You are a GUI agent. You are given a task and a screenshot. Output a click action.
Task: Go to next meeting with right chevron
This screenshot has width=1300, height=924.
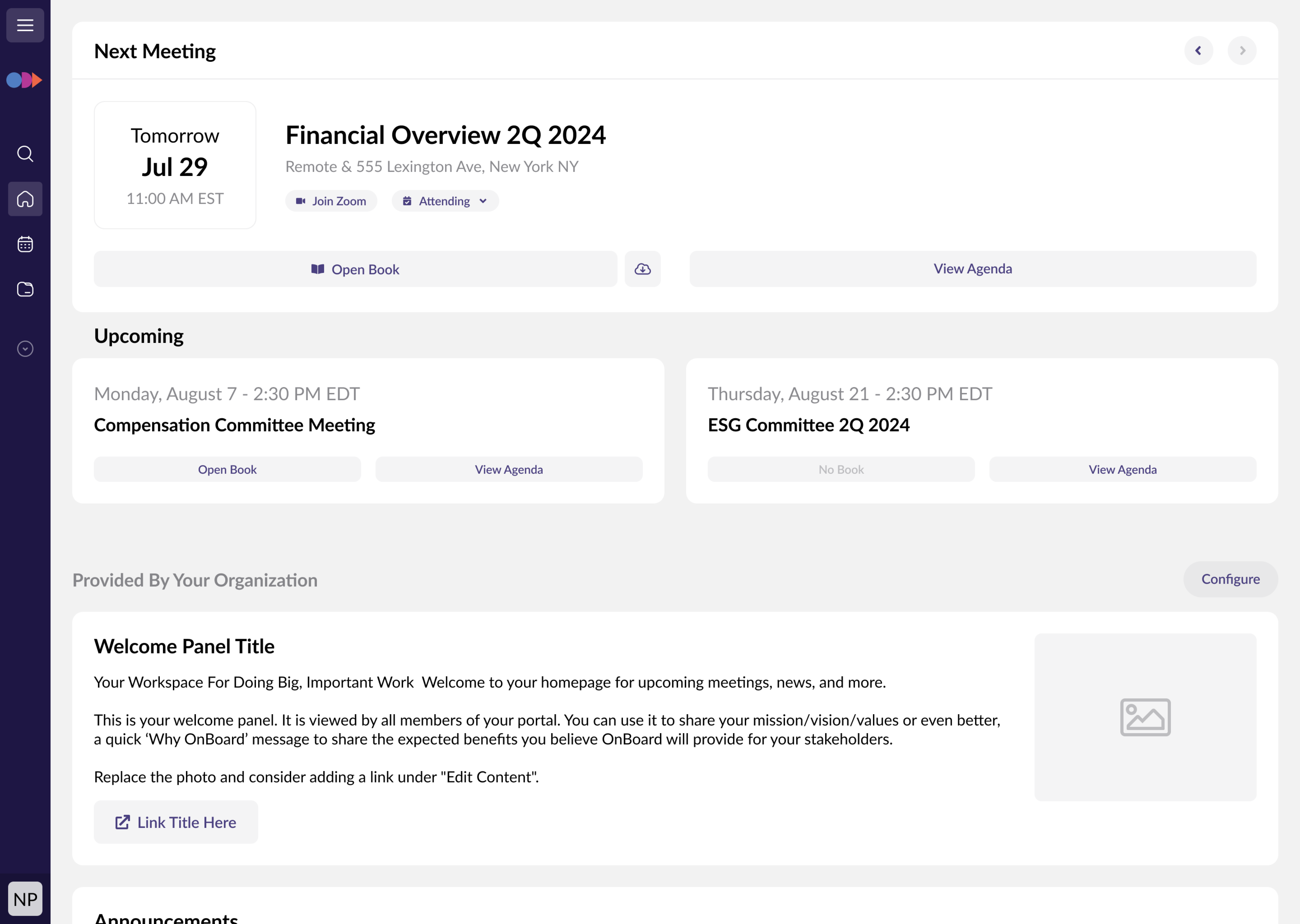[x=1242, y=51]
